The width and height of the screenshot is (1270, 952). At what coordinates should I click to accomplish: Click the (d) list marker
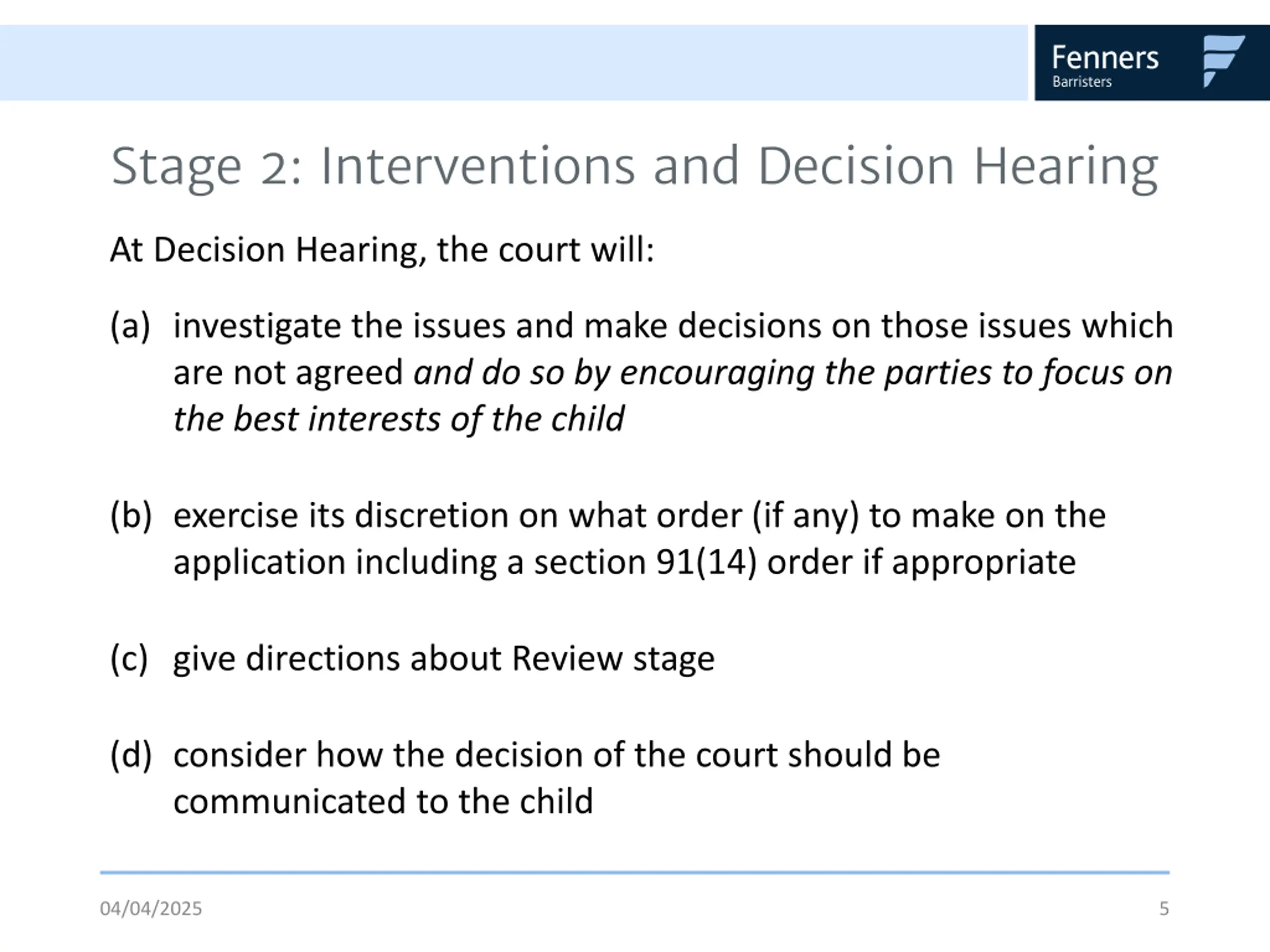131,755
